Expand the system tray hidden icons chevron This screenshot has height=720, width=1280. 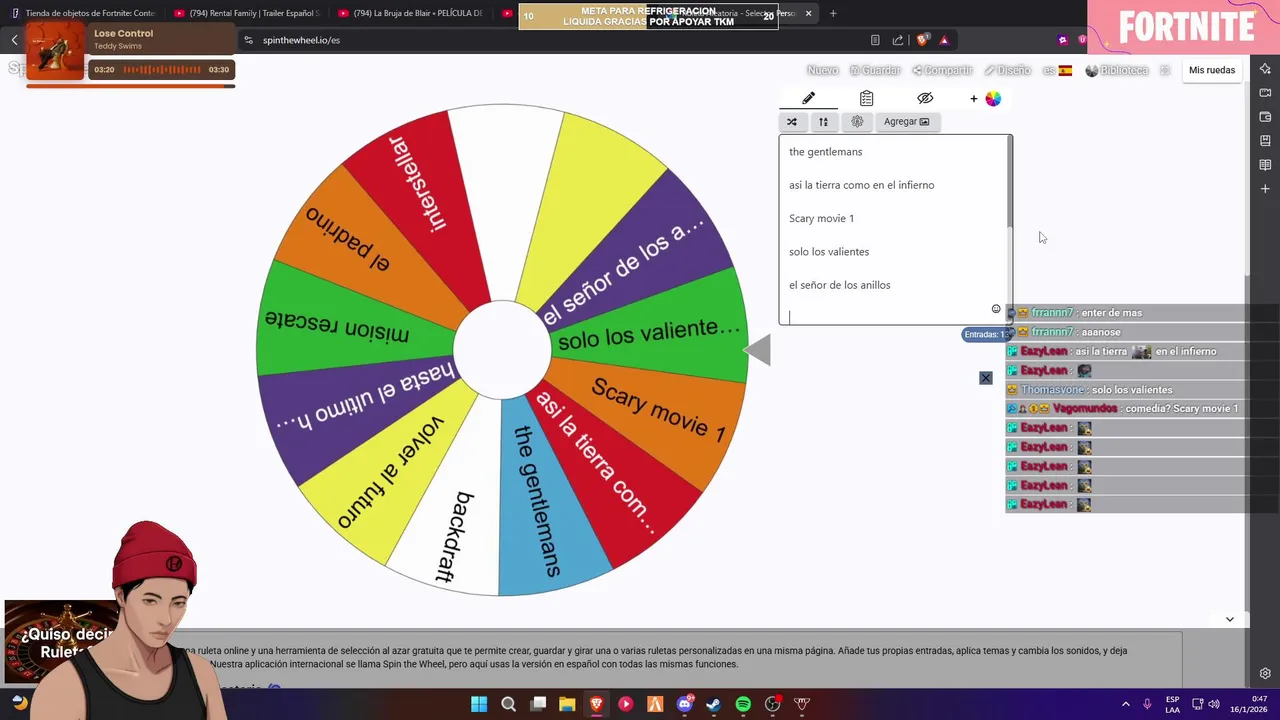pos(1125,704)
